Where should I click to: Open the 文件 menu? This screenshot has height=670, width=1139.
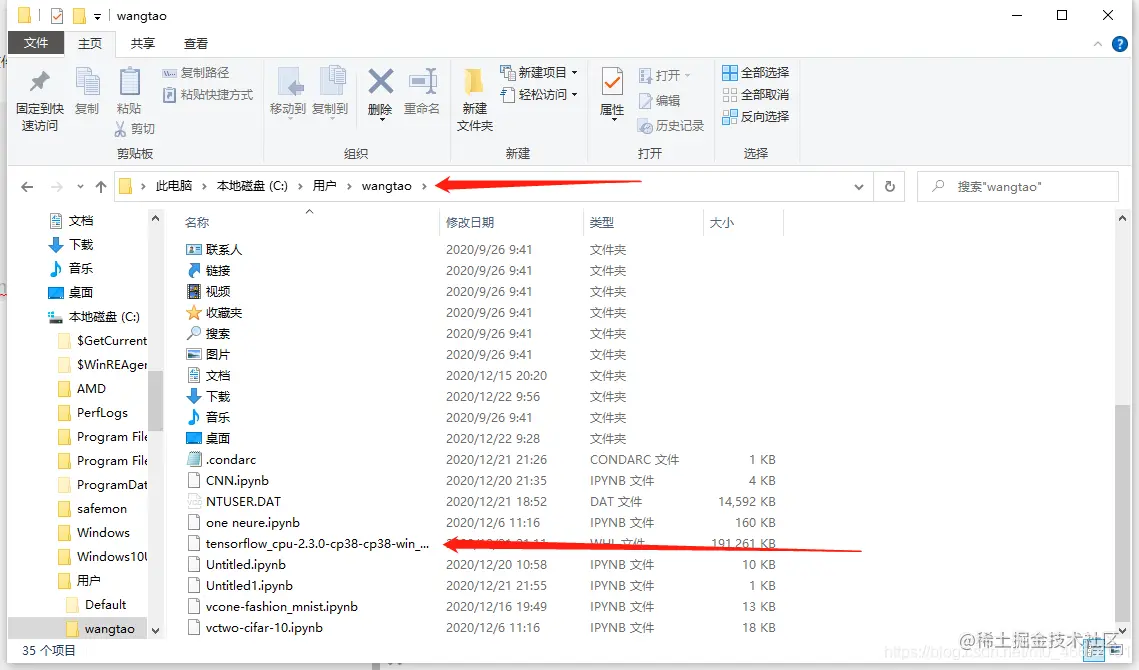click(36, 43)
